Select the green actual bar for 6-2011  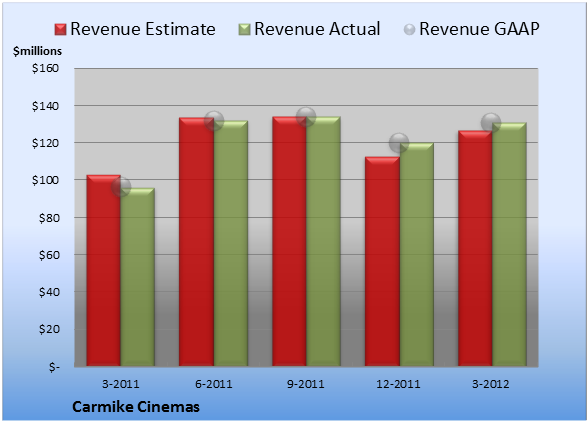point(231,243)
